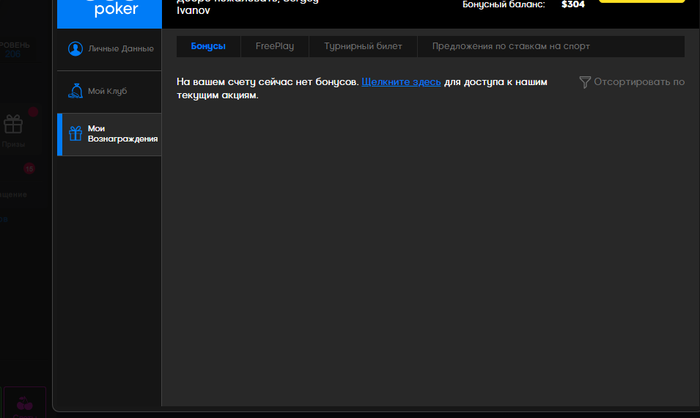Click the Мои Вознаграждения gift icon
The image size is (700, 418).
point(75,134)
